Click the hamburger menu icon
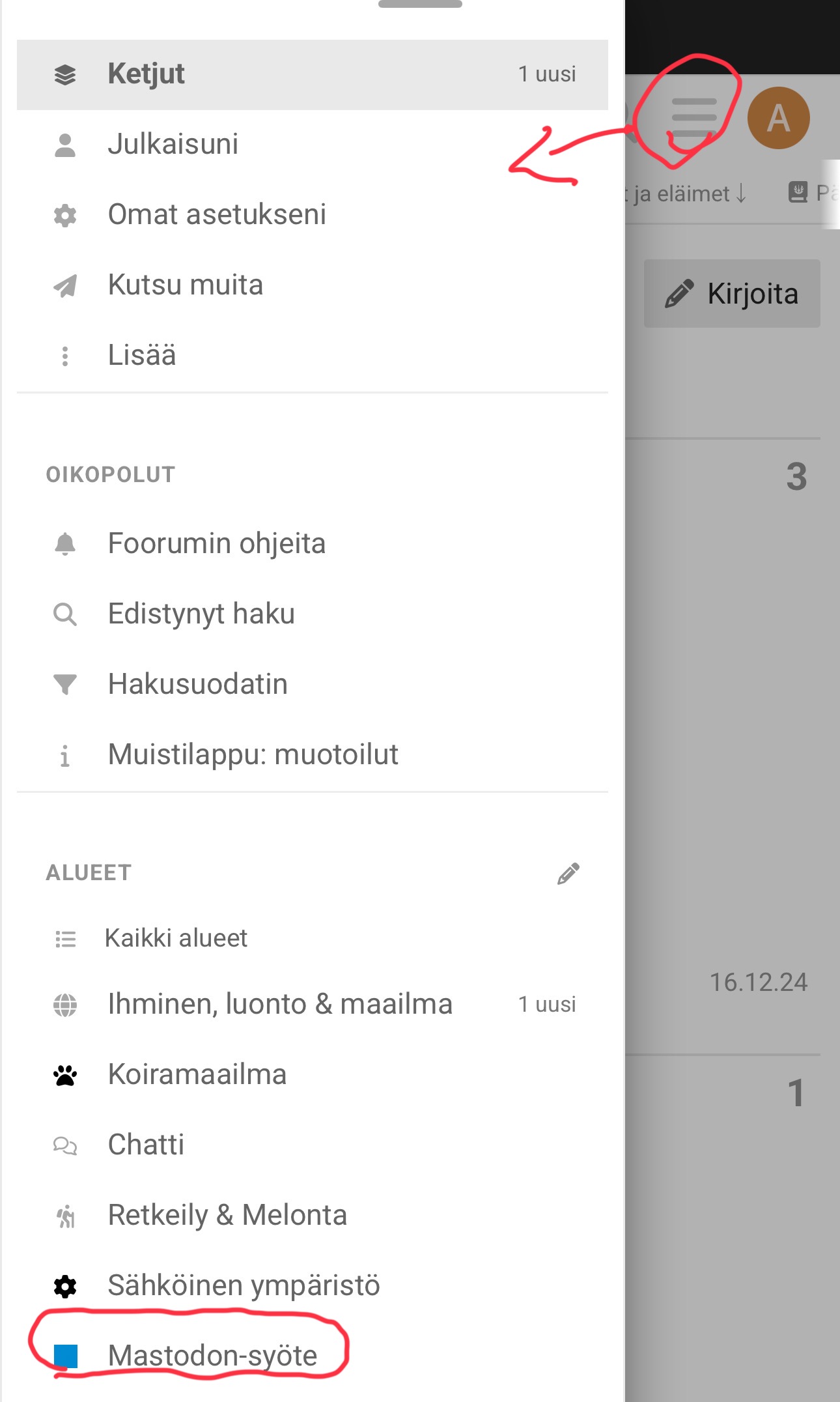Screen dimensions: 840x1402 point(694,118)
